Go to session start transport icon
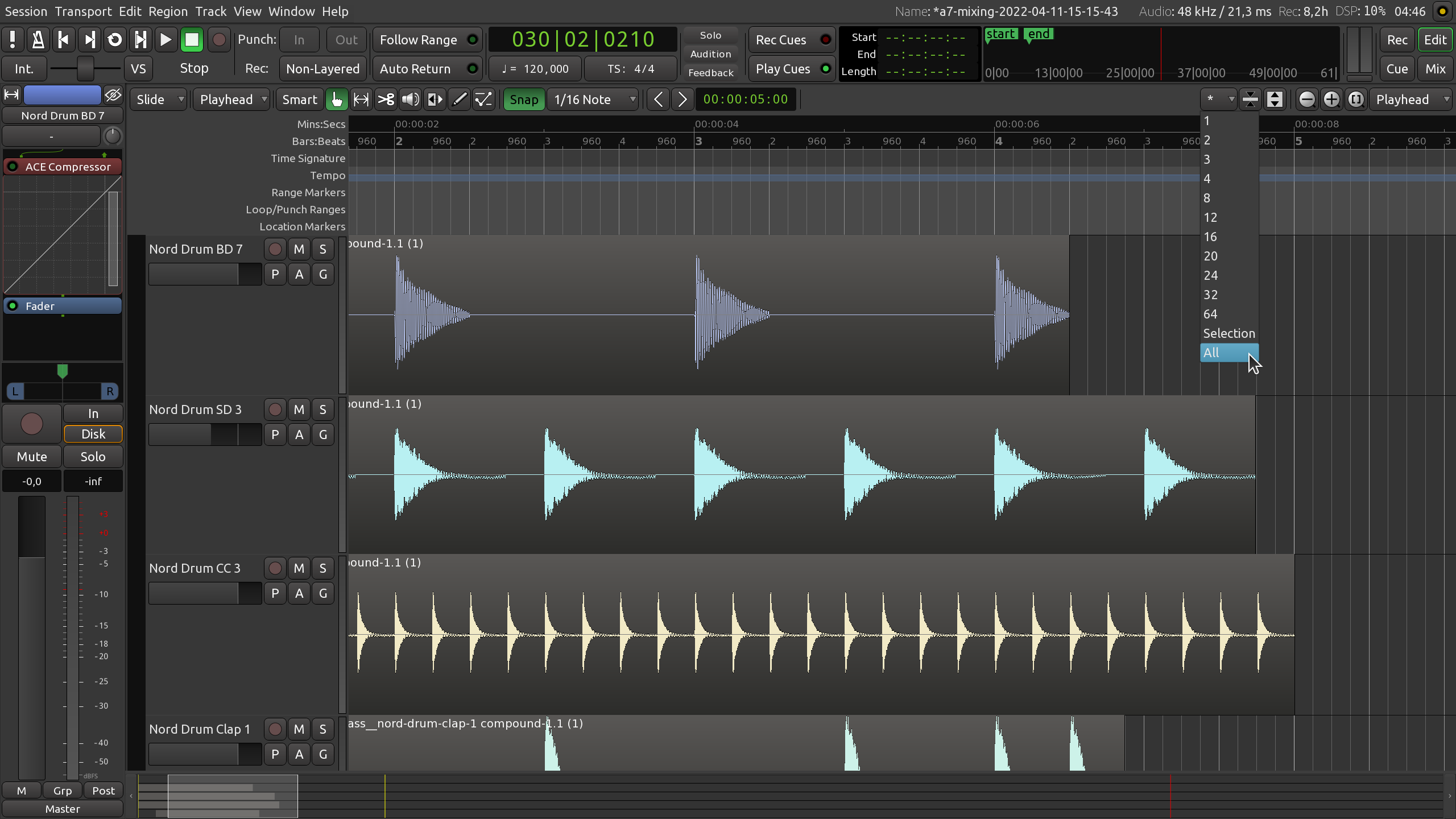Viewport: 1456px width, 819px height. click(64, 40)
